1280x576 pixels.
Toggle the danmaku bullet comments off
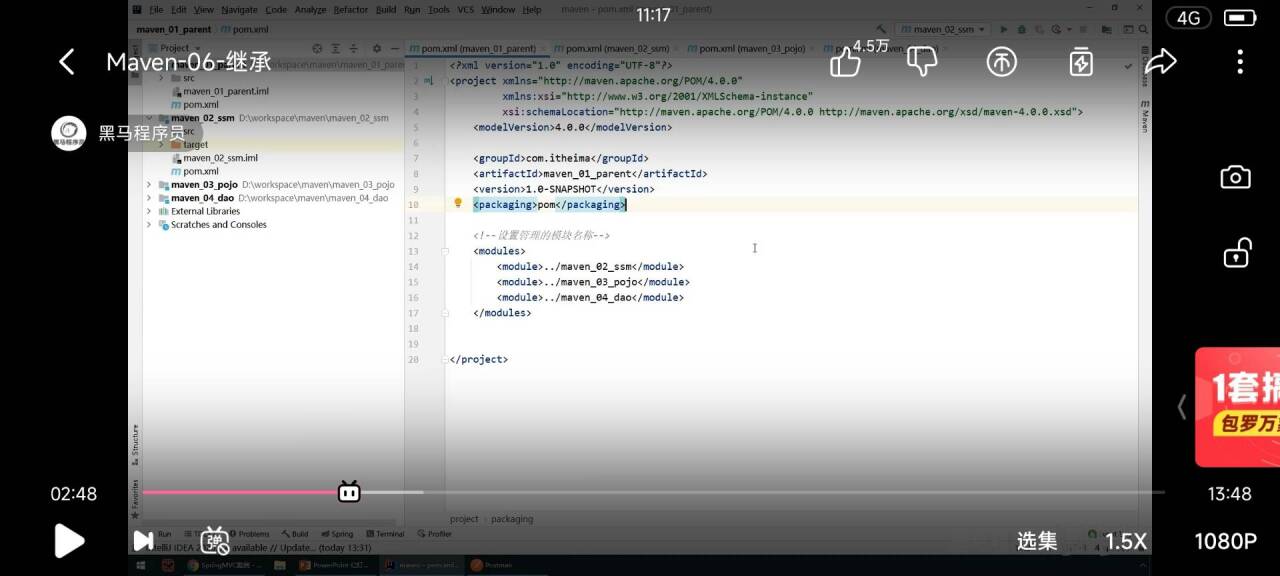[215, 541]
